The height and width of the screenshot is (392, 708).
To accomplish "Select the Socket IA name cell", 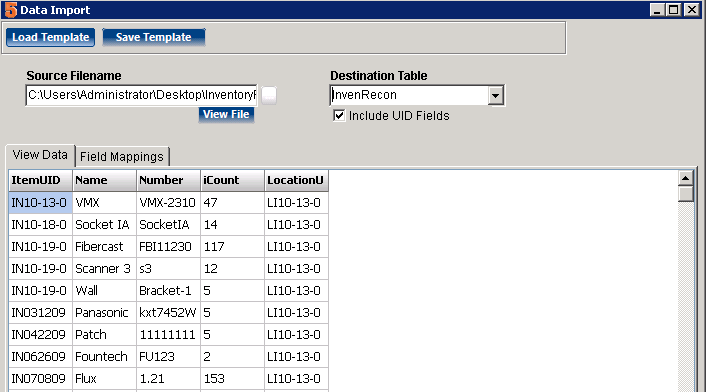I will pyautogui.click(x=104, y=224).
